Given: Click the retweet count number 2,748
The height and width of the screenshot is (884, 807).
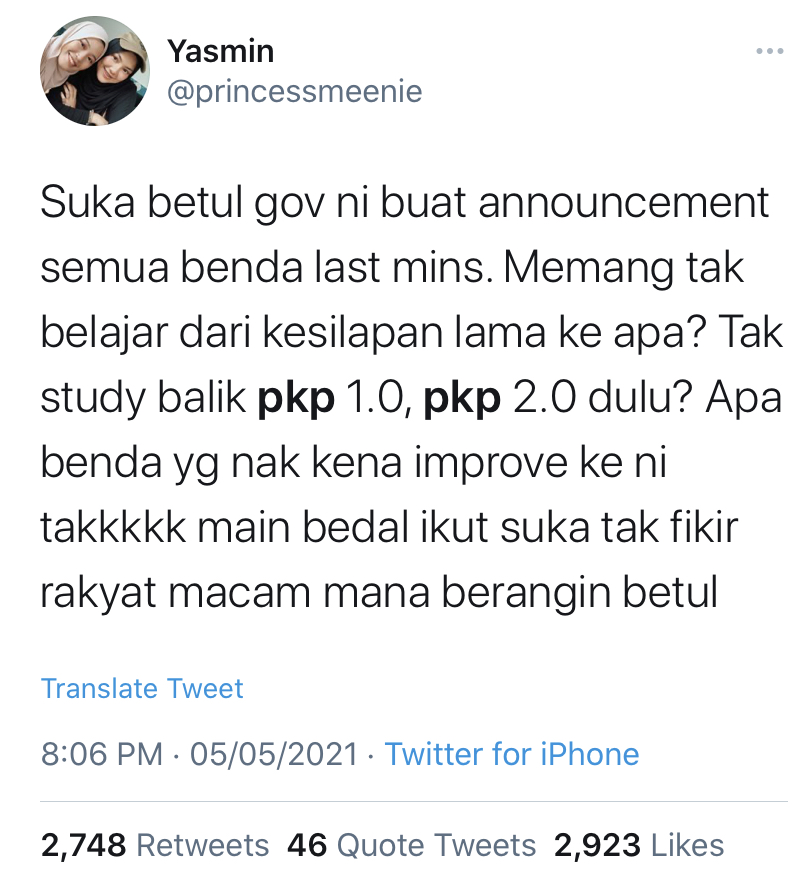Looking at the screenshot, I should pyautogui.click(x=83, y=845).
